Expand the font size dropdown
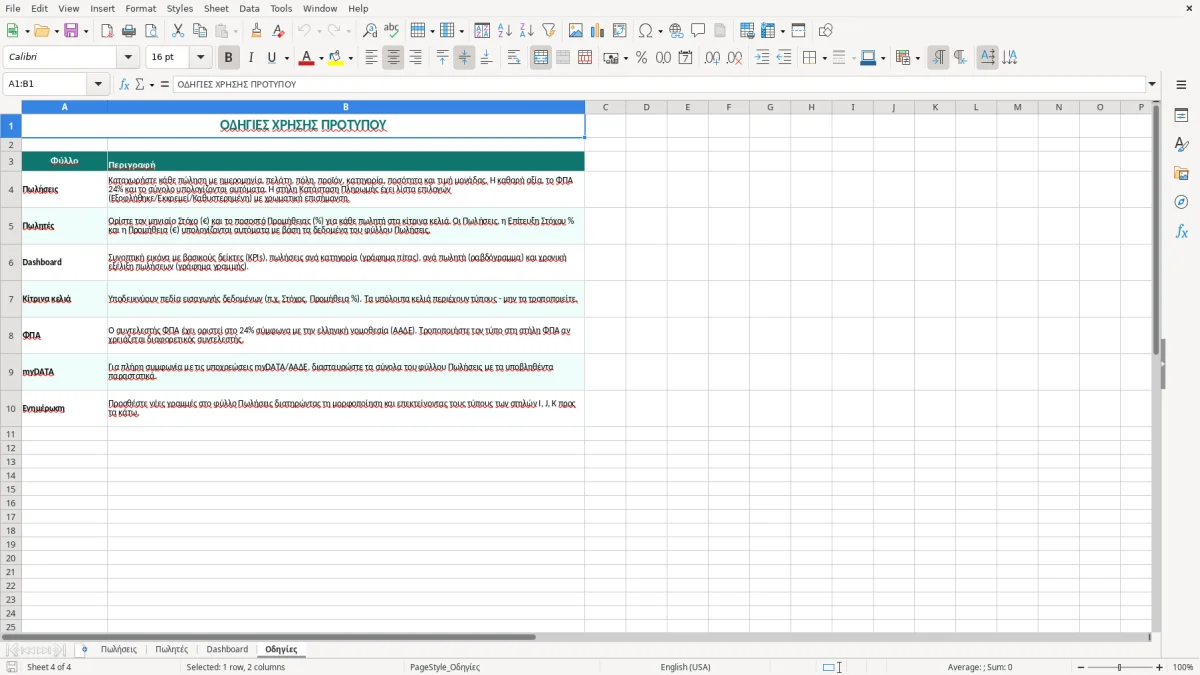Viewport: 1200px width, 675px height. pos(201,58)
